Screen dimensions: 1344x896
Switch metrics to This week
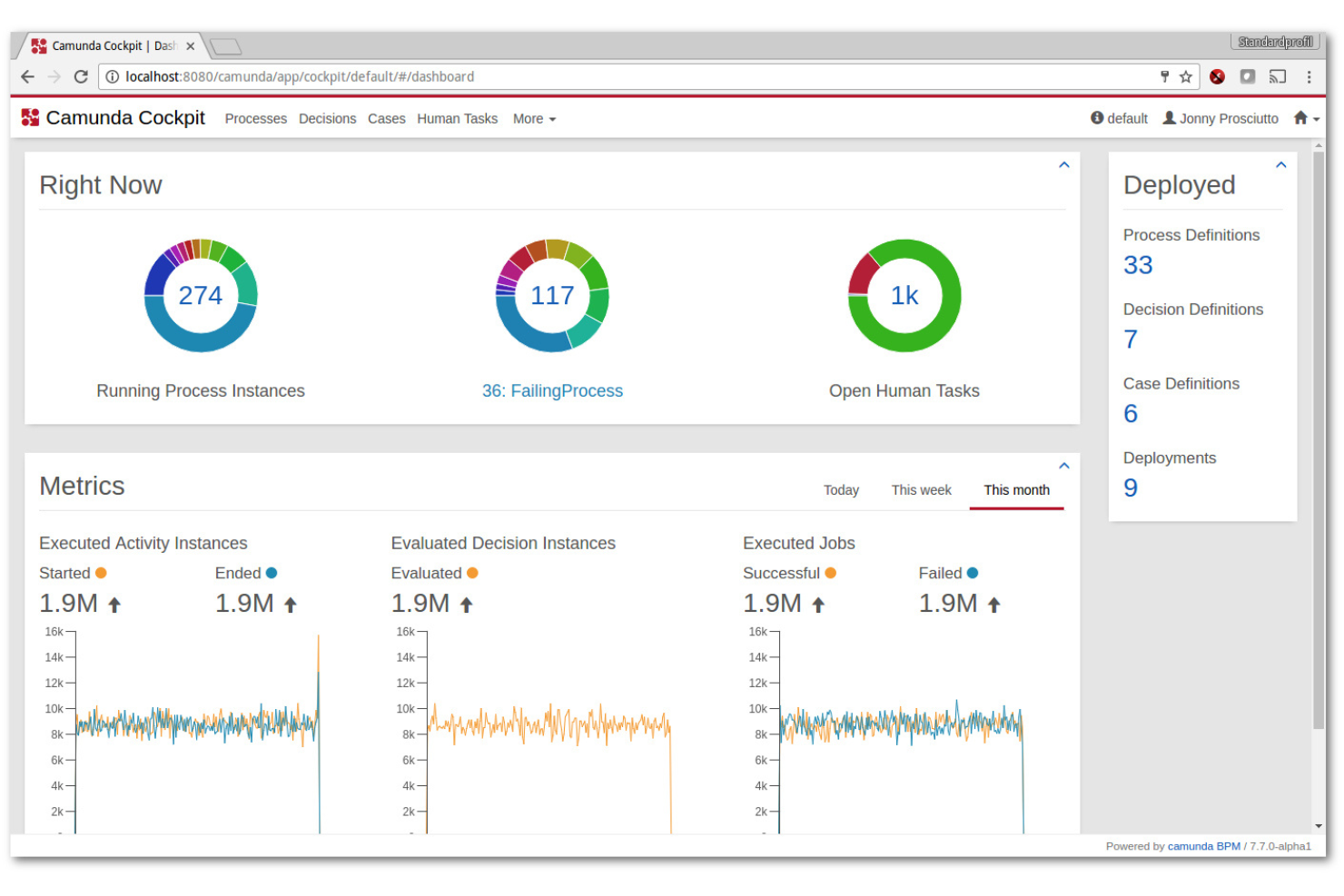[x=922, y=490]
